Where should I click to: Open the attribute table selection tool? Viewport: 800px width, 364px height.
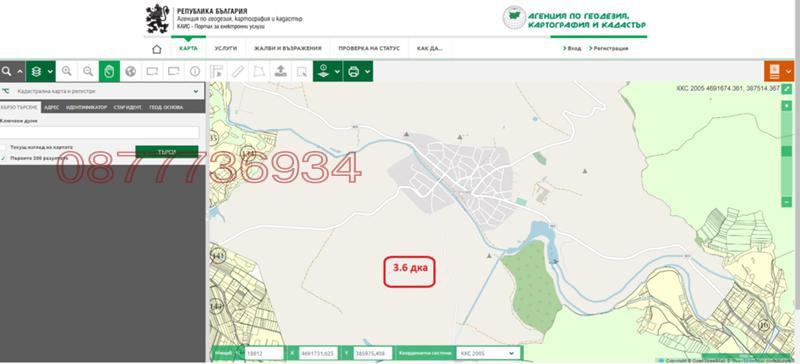click(x=216, y=71)
